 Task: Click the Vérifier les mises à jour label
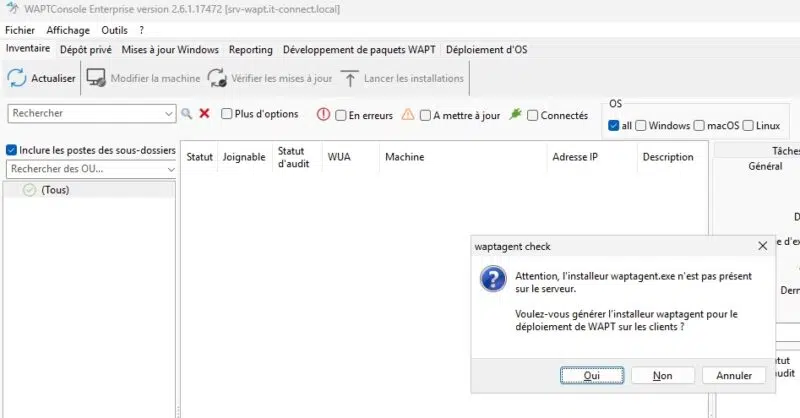(x=282, y=78)
